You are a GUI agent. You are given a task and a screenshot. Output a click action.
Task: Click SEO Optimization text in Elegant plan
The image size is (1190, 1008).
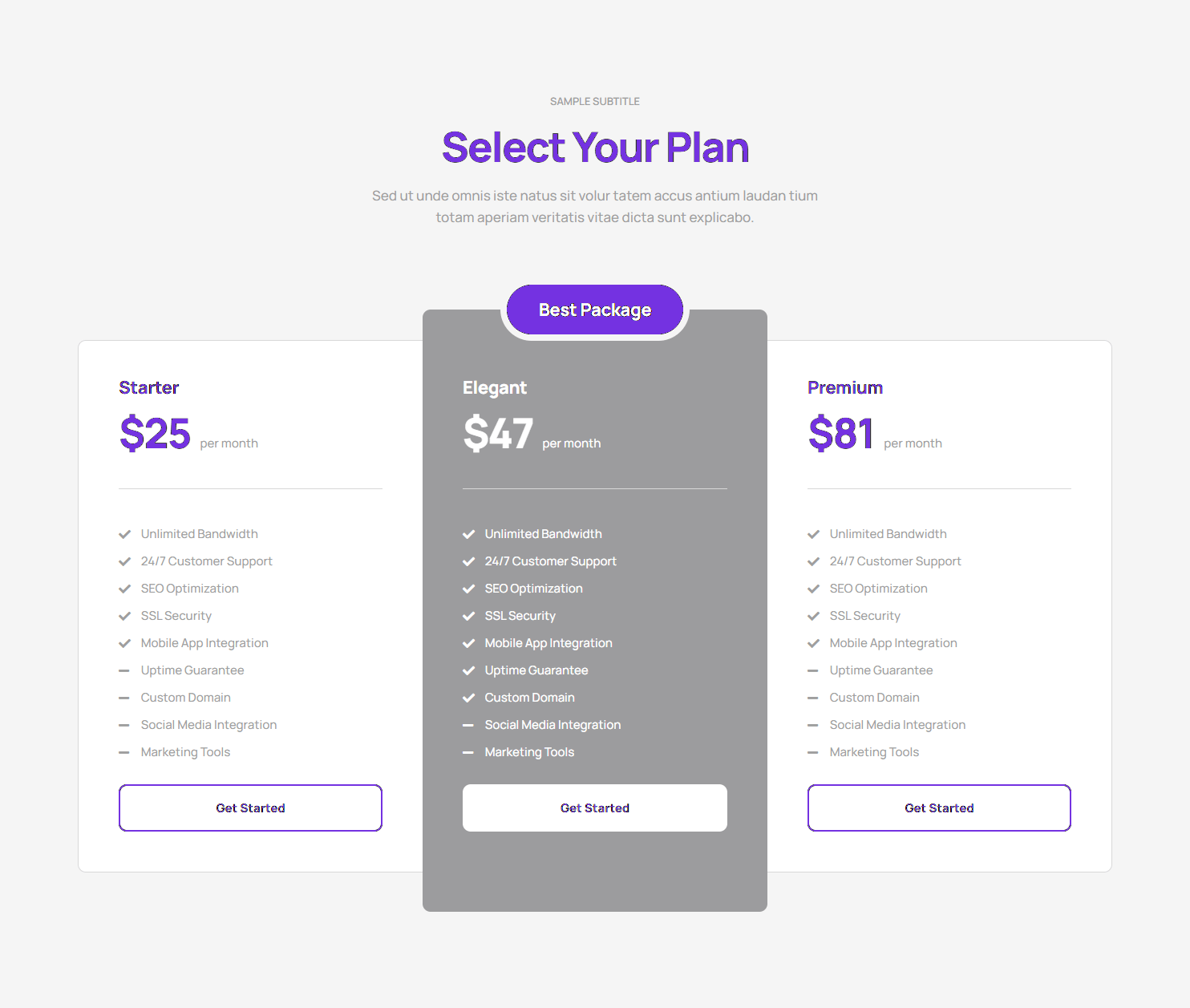pyautogui.click(x=533, y=589)
